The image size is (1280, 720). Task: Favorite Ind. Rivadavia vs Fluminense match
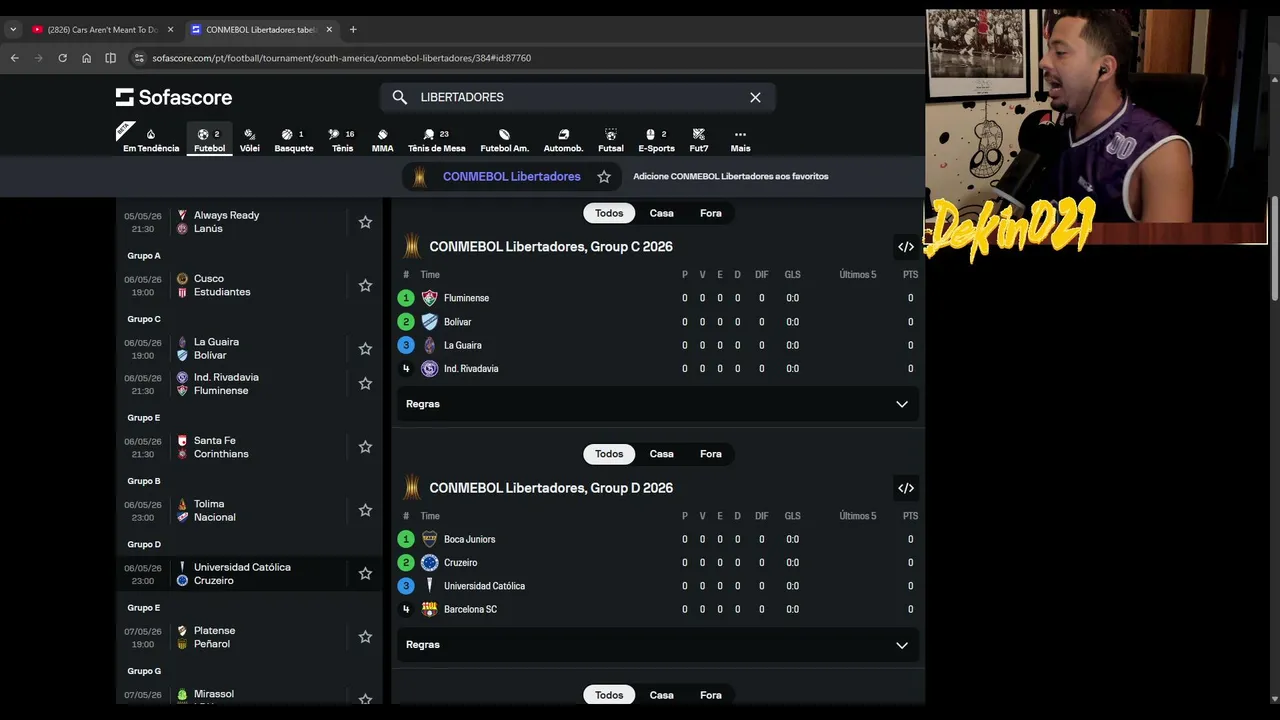click(365, 384)
